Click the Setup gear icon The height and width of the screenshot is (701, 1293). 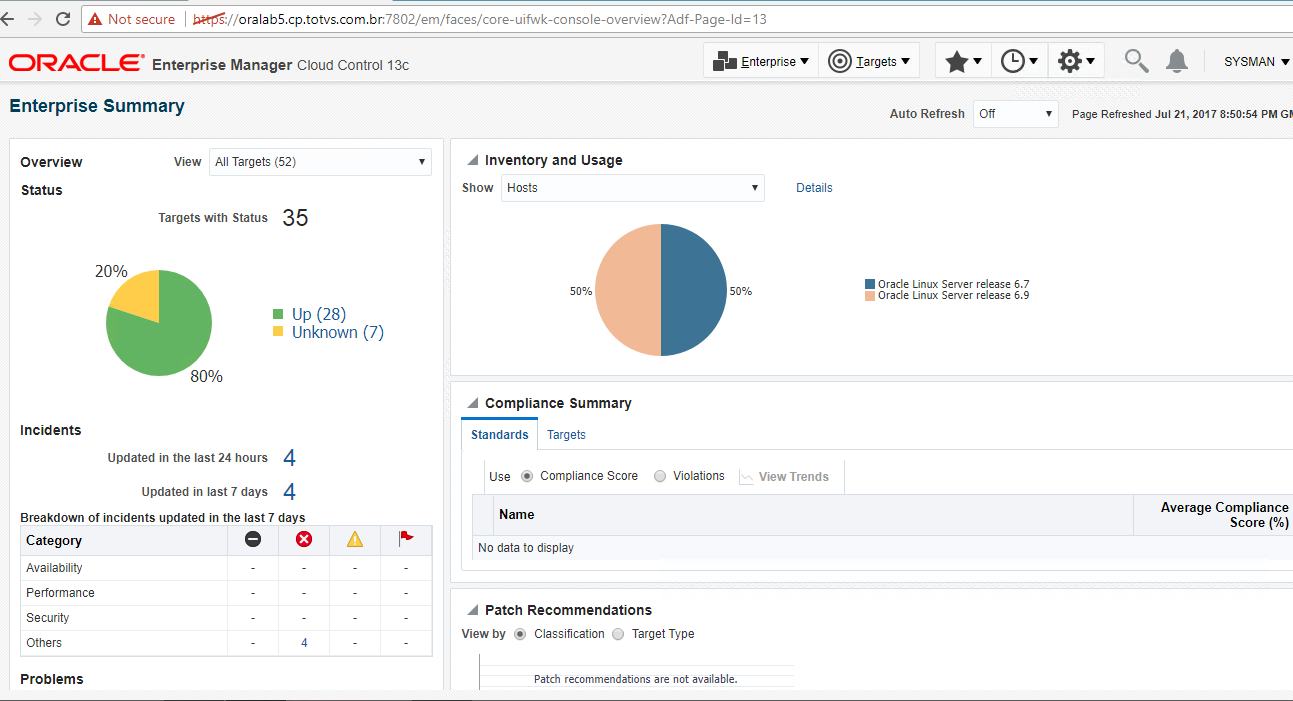click(1070, 60)
